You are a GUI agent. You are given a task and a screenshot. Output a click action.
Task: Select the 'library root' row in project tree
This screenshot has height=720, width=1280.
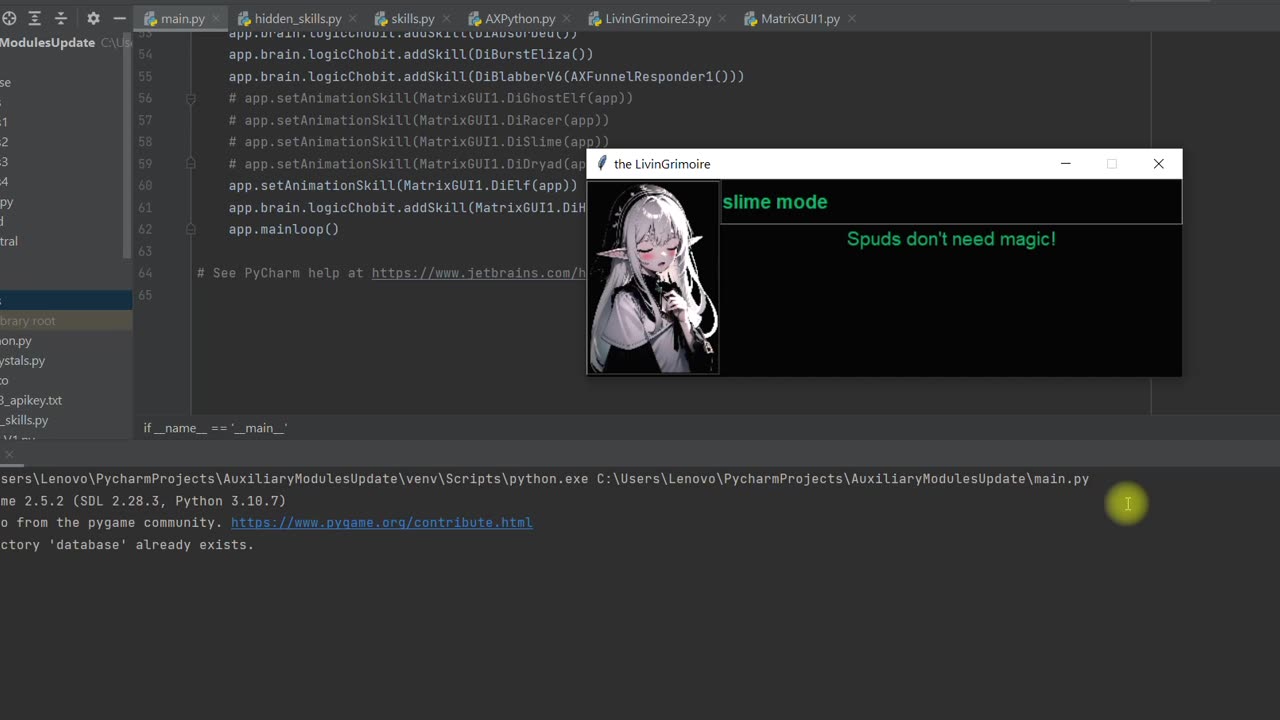(x=66, y=321)
